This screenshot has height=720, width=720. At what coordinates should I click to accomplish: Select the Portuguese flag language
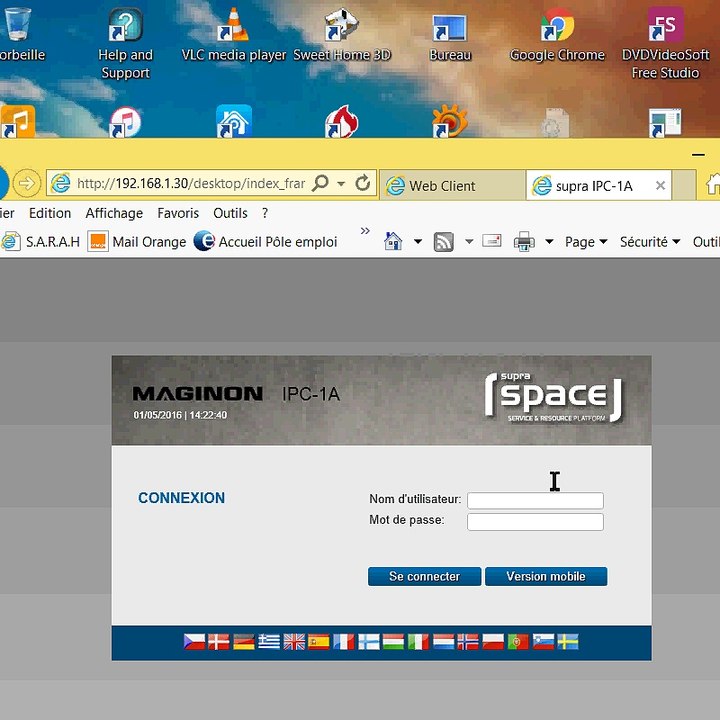pos(518,641)
